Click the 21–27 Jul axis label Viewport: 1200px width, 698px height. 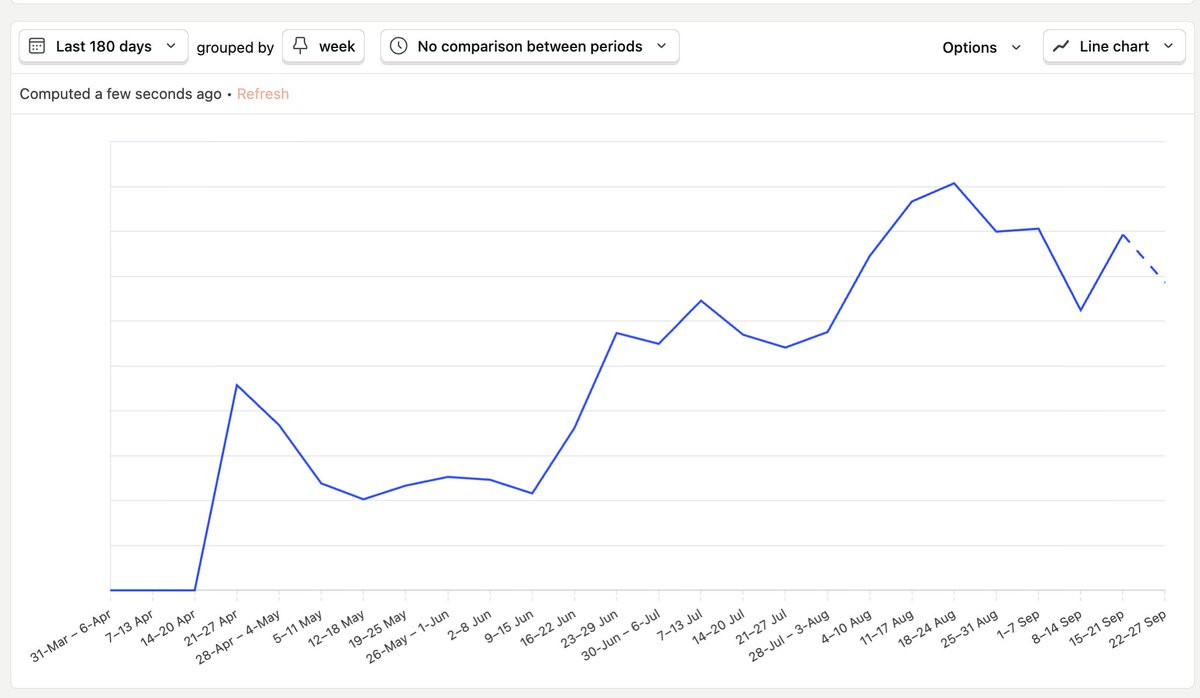click(x=759, y=626)
